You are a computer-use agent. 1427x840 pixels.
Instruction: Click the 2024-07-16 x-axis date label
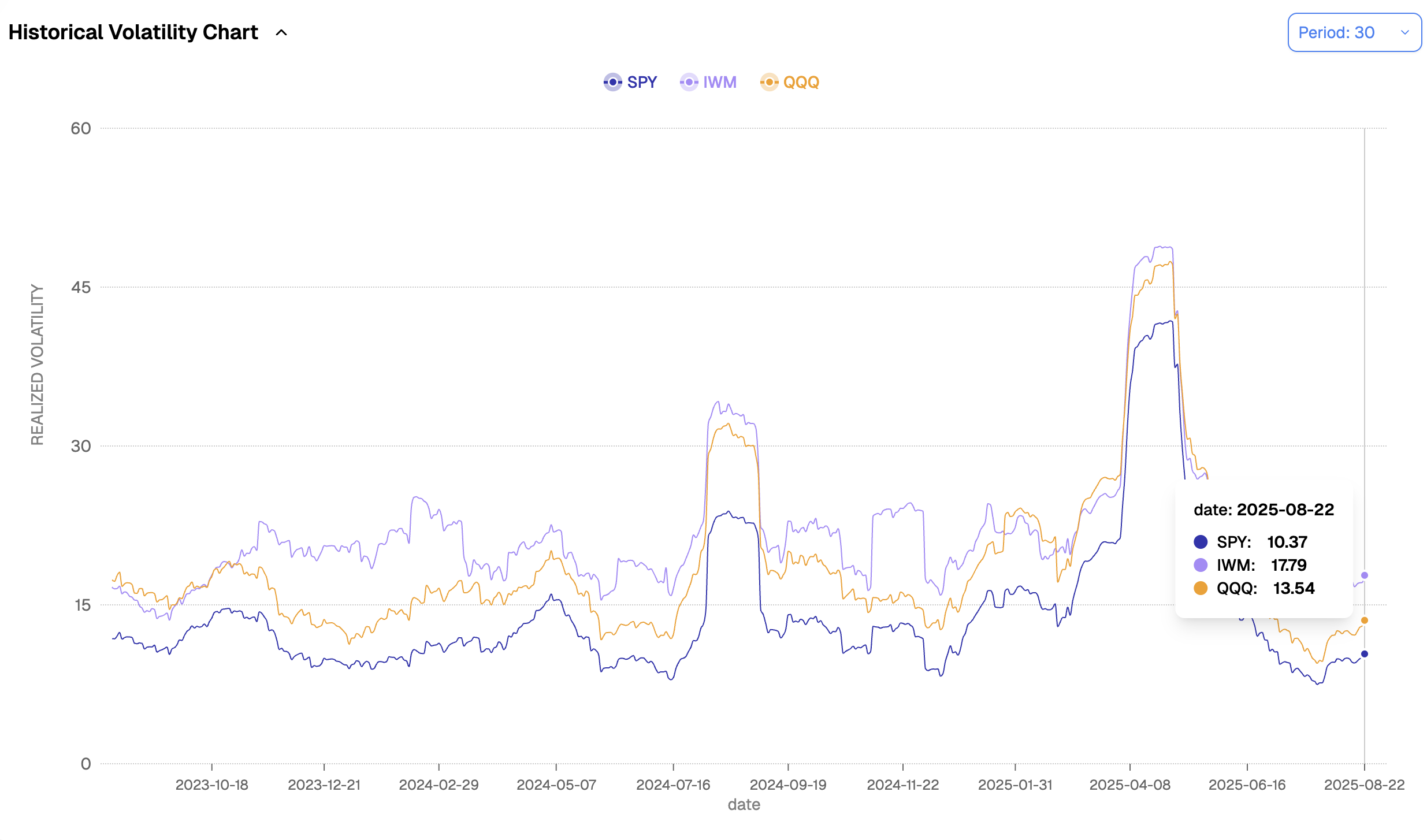point(673,785)
